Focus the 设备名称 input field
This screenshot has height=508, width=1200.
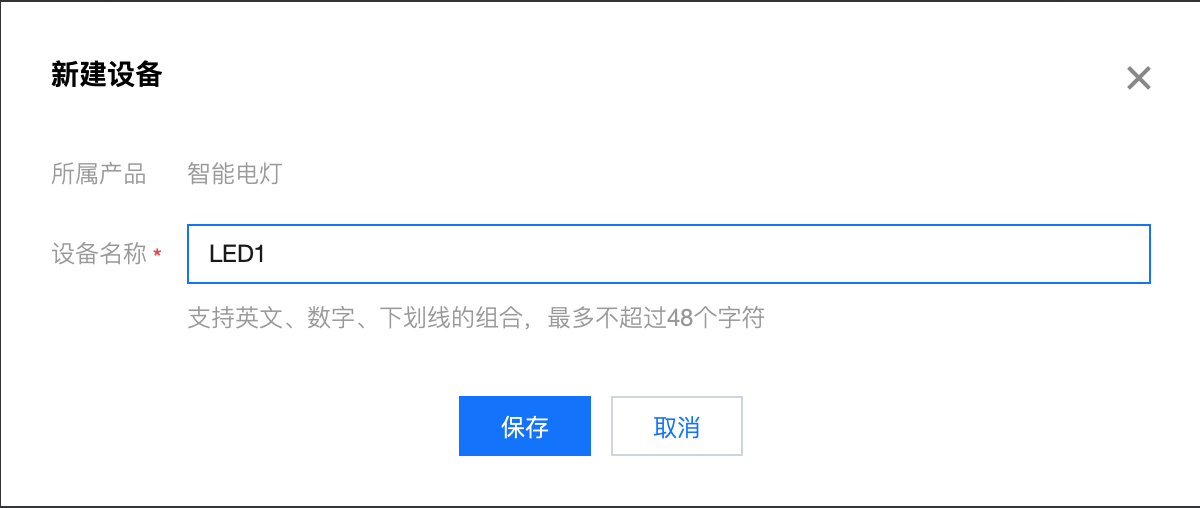point(669,254)
